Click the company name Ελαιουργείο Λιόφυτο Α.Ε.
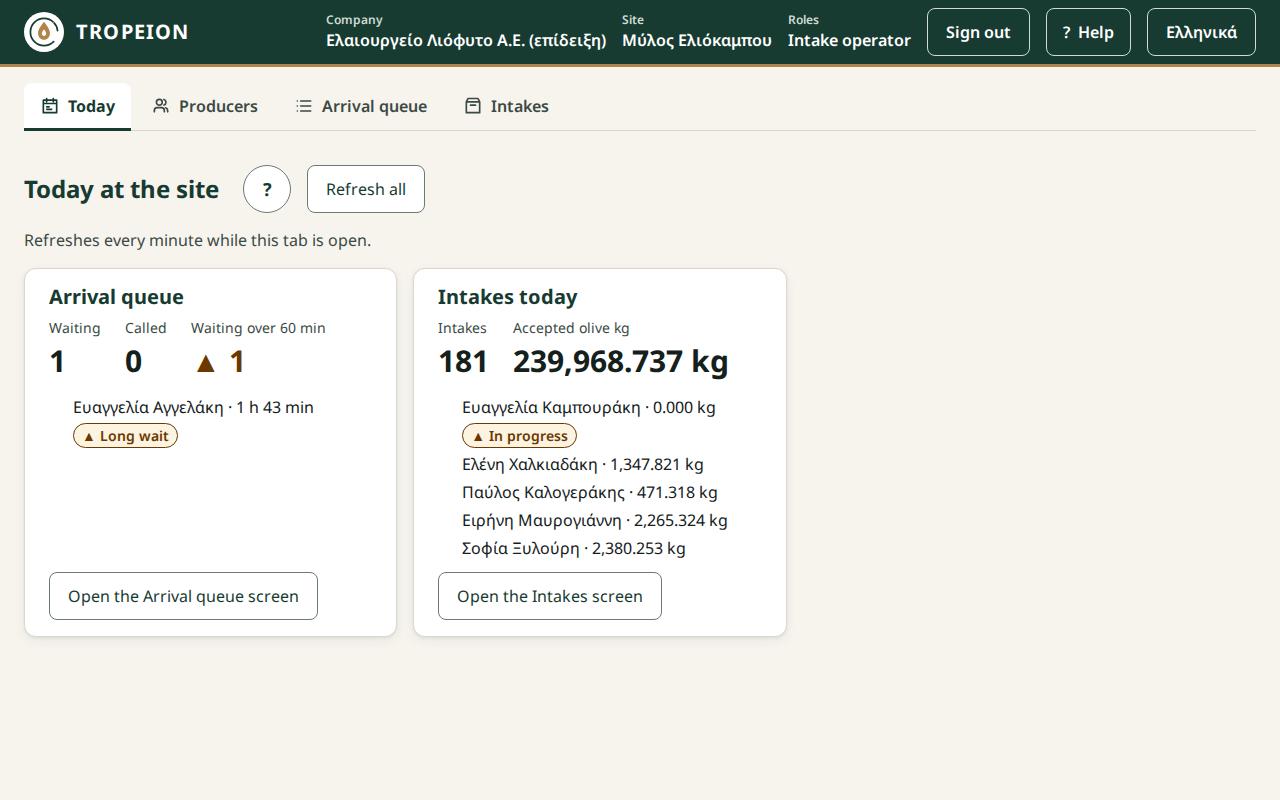1280x800 pixels. click(x=466, y=41)
